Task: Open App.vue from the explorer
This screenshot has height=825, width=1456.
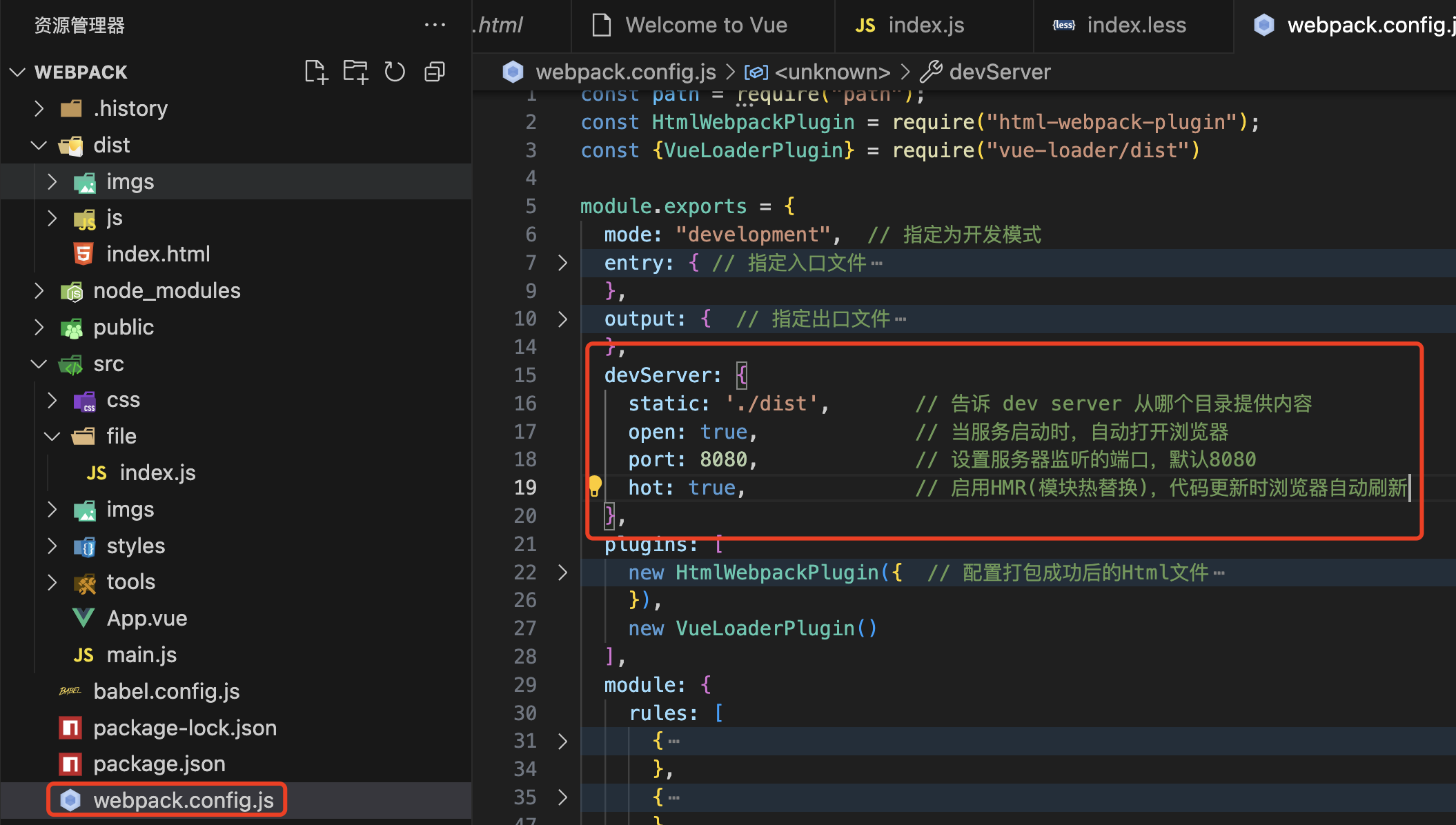Action: (x=236, y=618)
